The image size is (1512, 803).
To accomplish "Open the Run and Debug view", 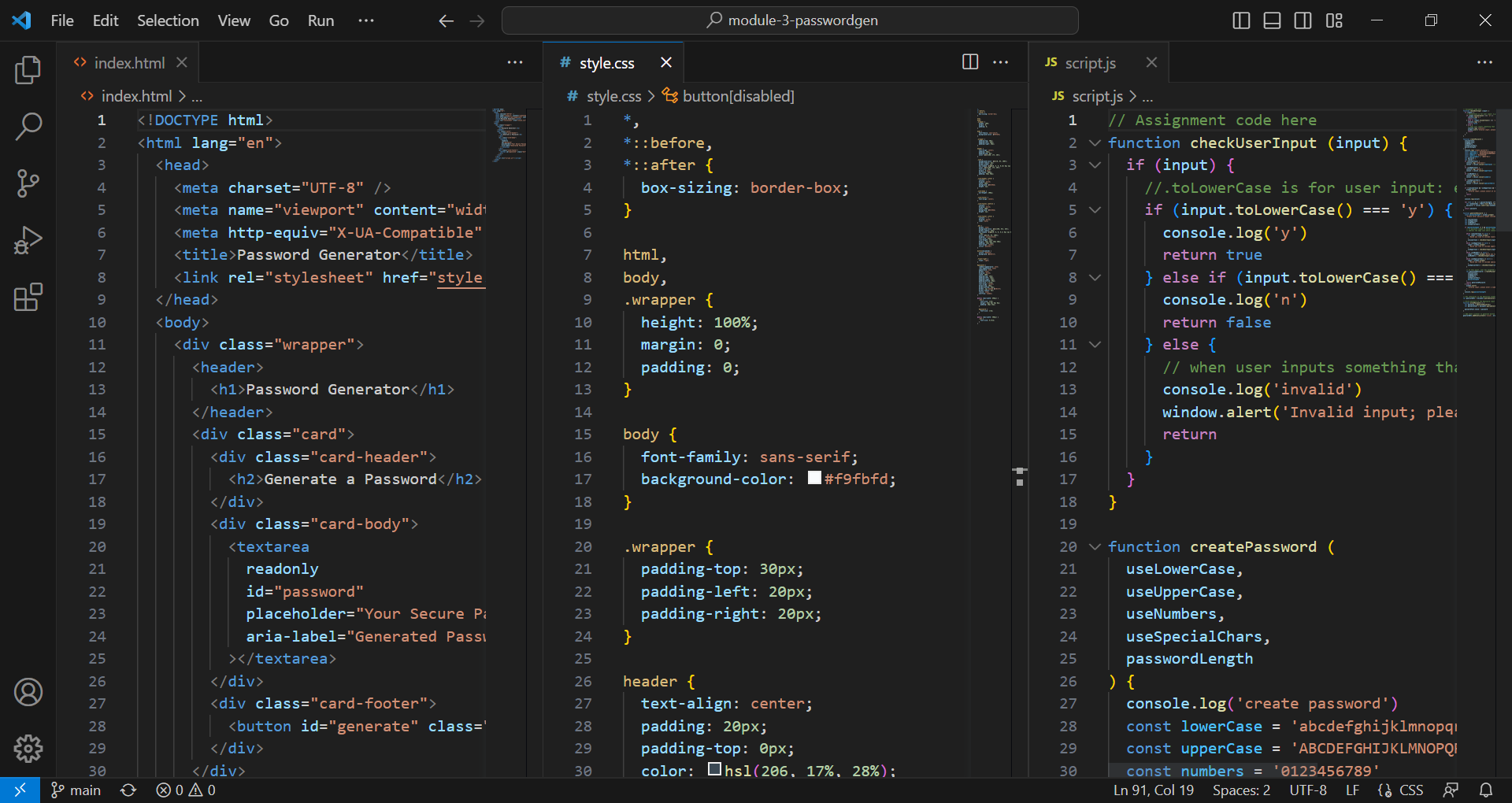I will coord(28,240).
